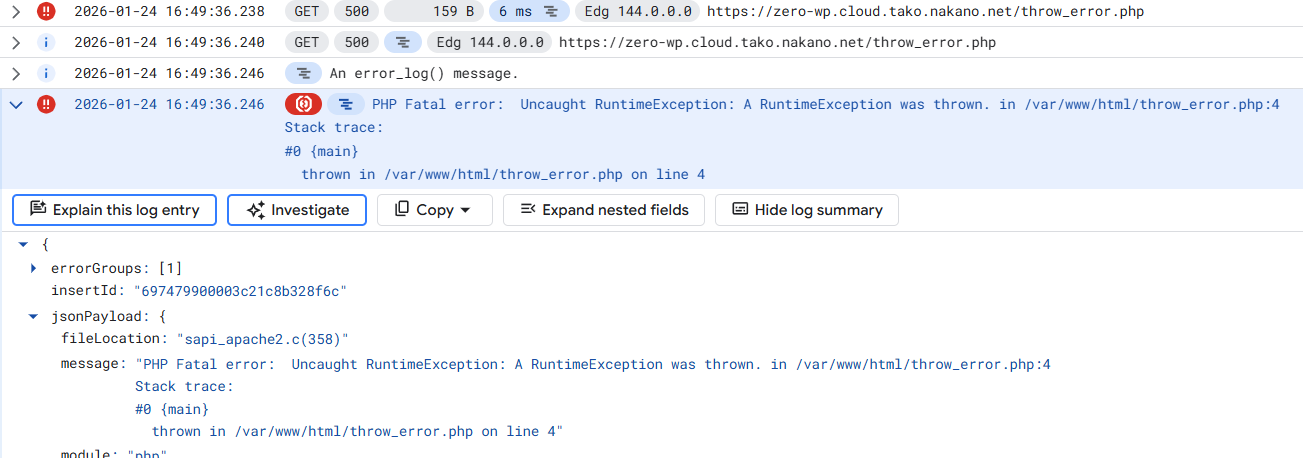Open the Copy dropdown menu

click(x=434, y=210)
